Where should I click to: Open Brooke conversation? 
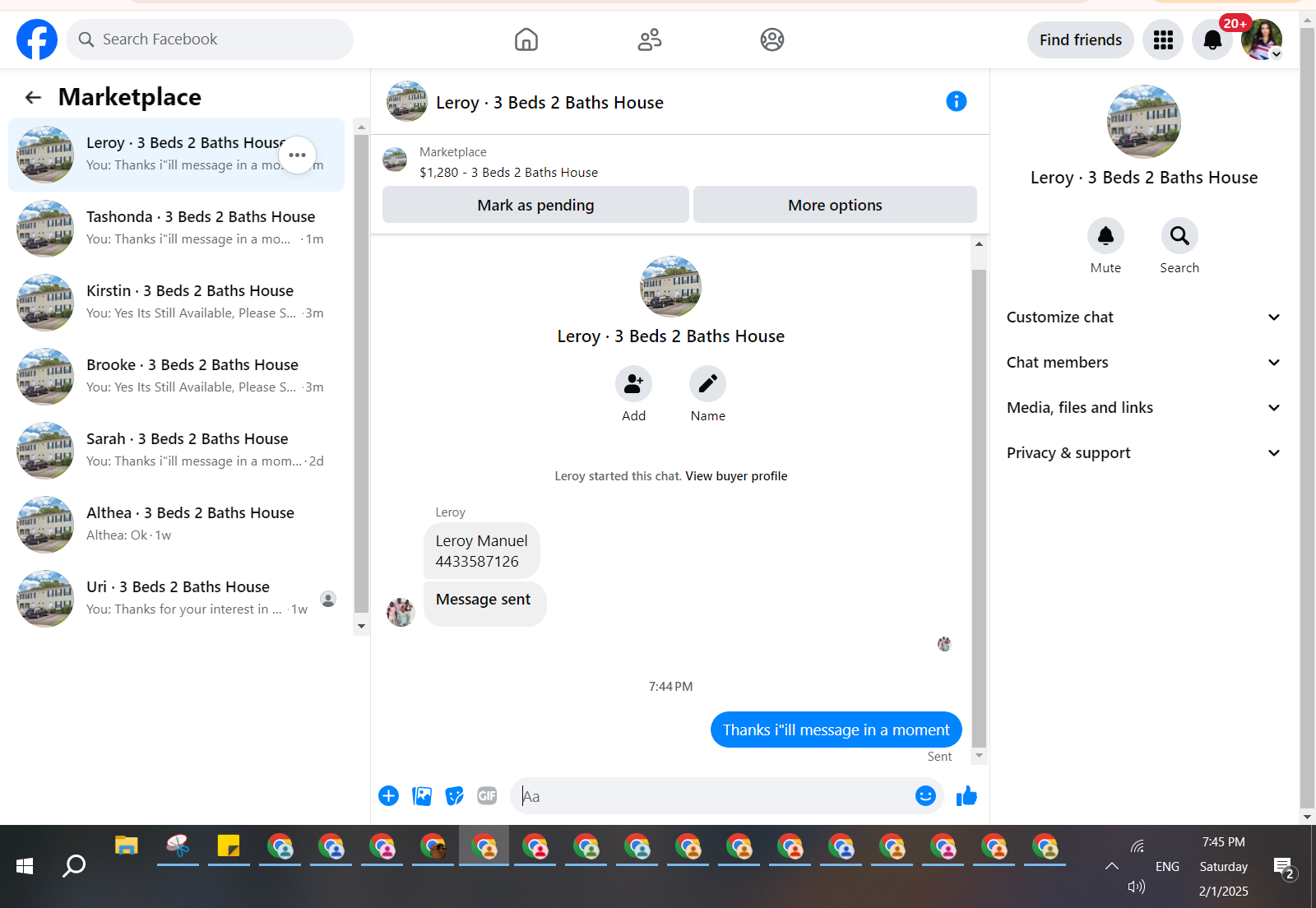point(176,377)
